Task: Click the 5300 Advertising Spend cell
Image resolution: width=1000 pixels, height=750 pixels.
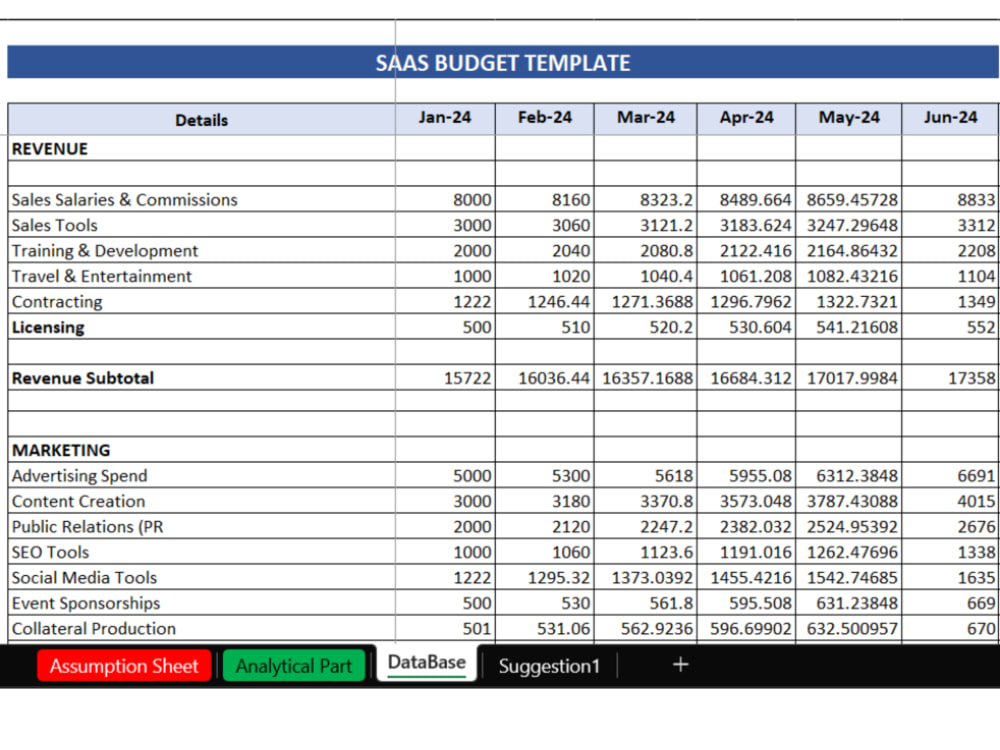Action: [545, 475]
